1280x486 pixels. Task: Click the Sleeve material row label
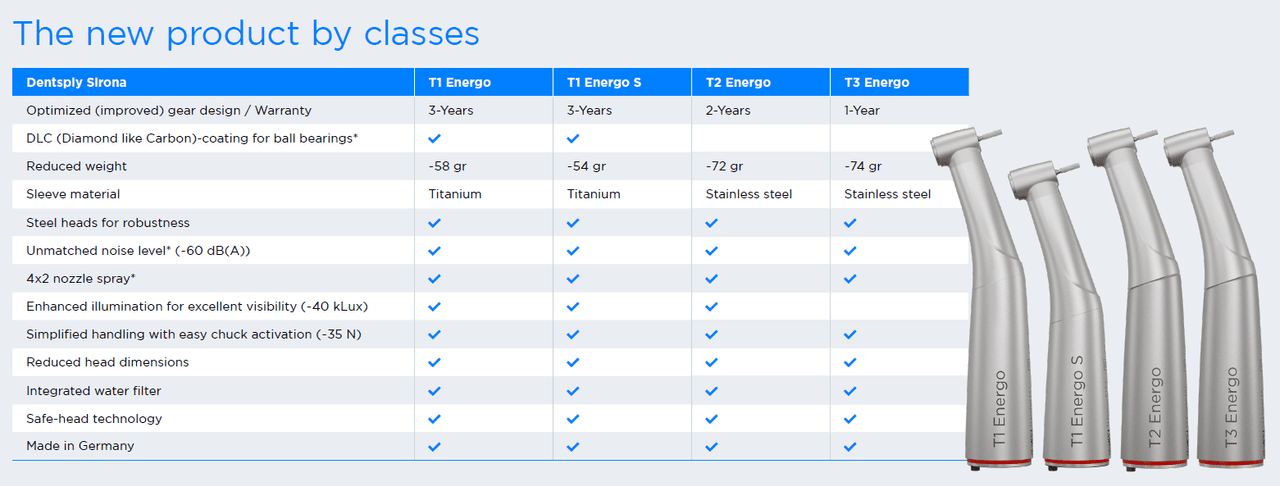73,194
